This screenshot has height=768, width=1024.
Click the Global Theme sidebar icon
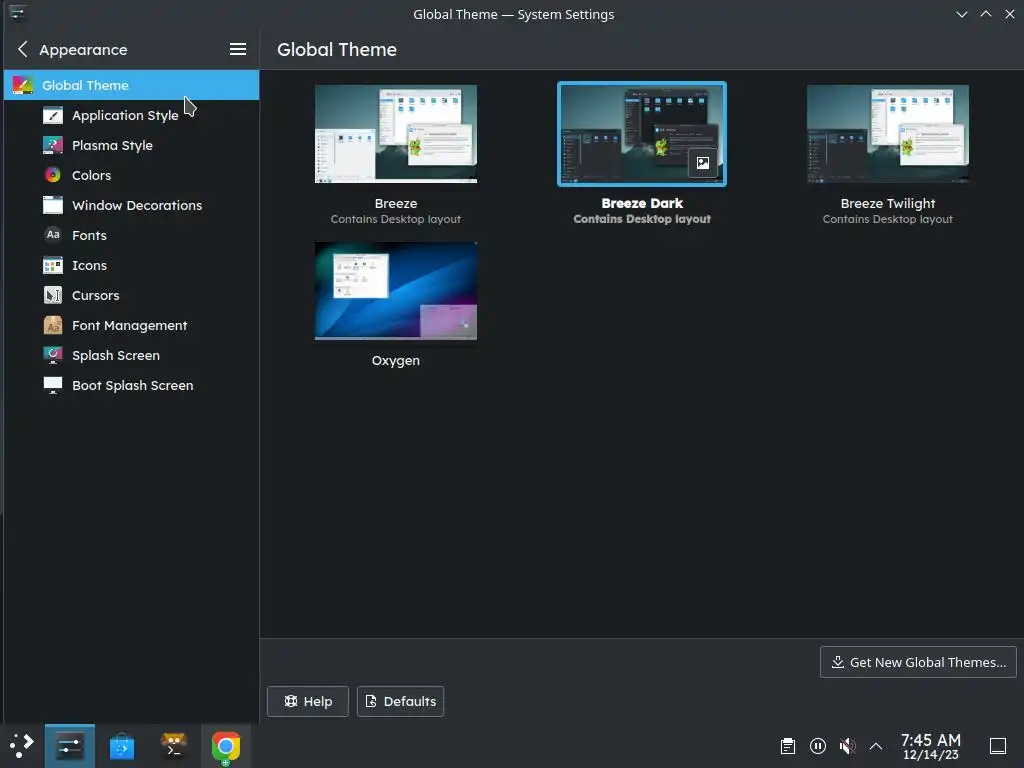tap(22, 85)
